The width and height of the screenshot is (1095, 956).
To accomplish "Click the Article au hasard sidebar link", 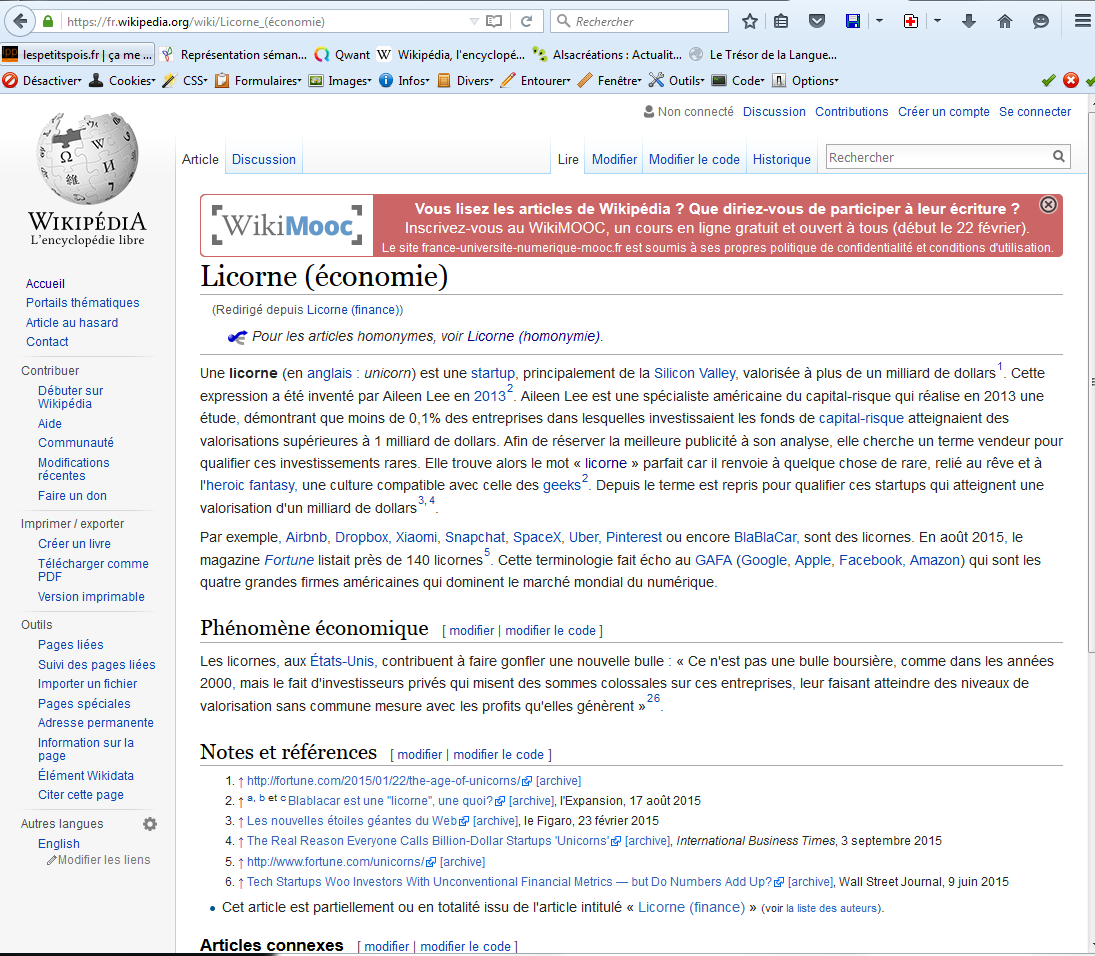I will 72,323.
